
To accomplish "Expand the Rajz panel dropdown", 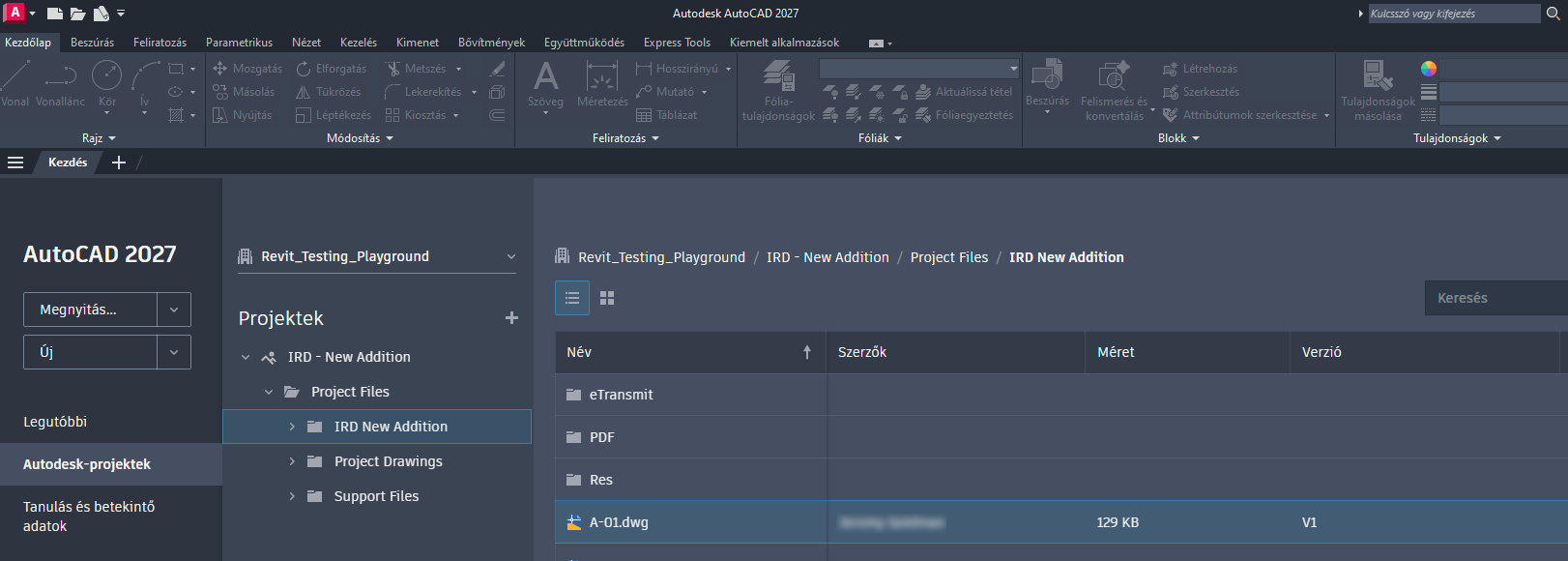I will click(99, 138).
